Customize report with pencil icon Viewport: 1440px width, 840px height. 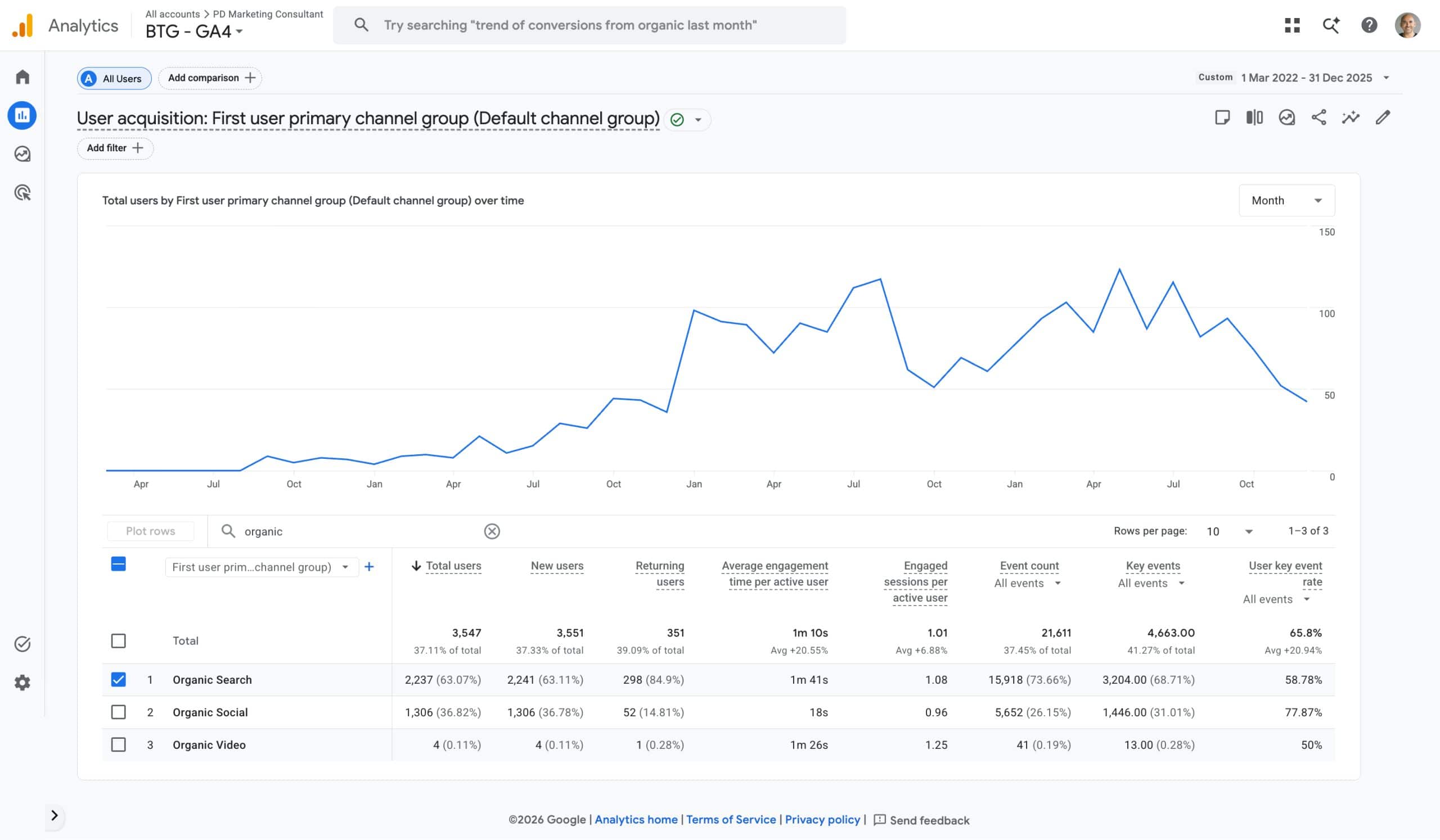coord(1382,118)
